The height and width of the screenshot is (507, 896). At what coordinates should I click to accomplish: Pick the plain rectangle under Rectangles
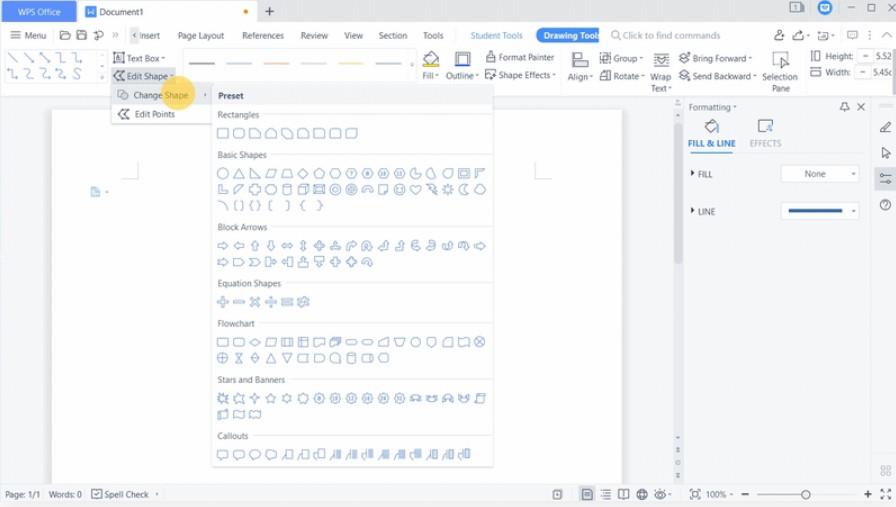[x=223, y=133]
